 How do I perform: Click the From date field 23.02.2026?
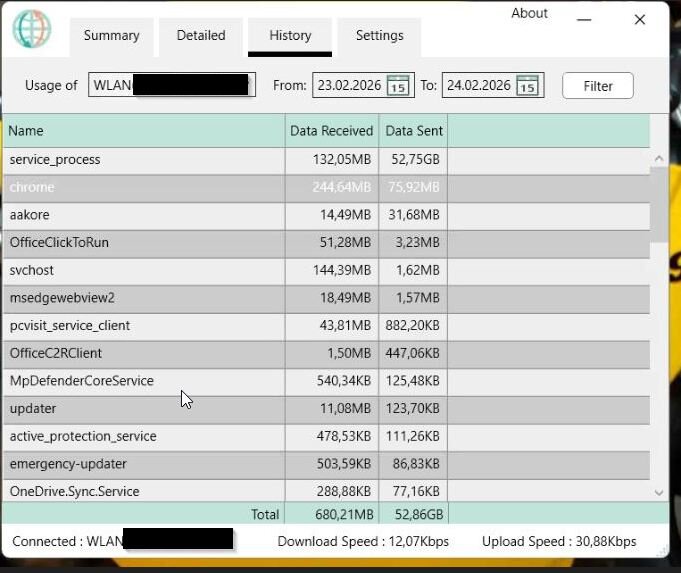click(x=349, y=86)
